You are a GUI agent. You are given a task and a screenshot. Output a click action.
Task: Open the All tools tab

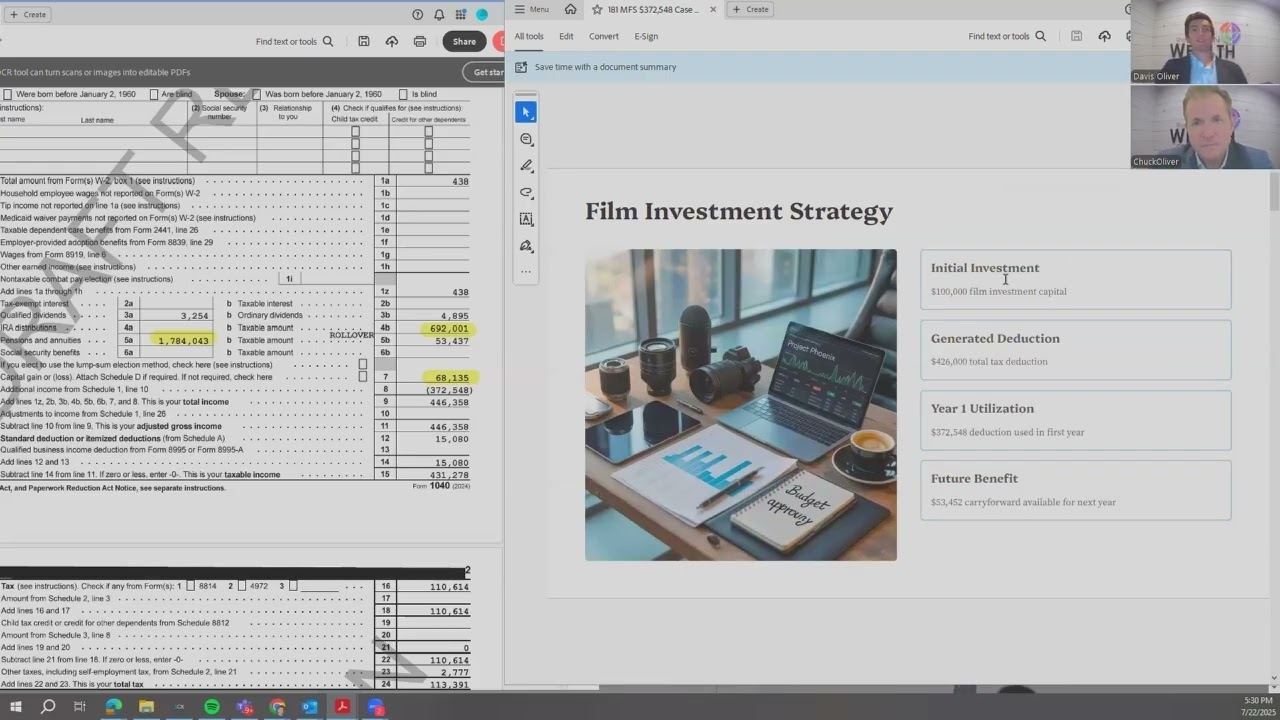(529, 36)
